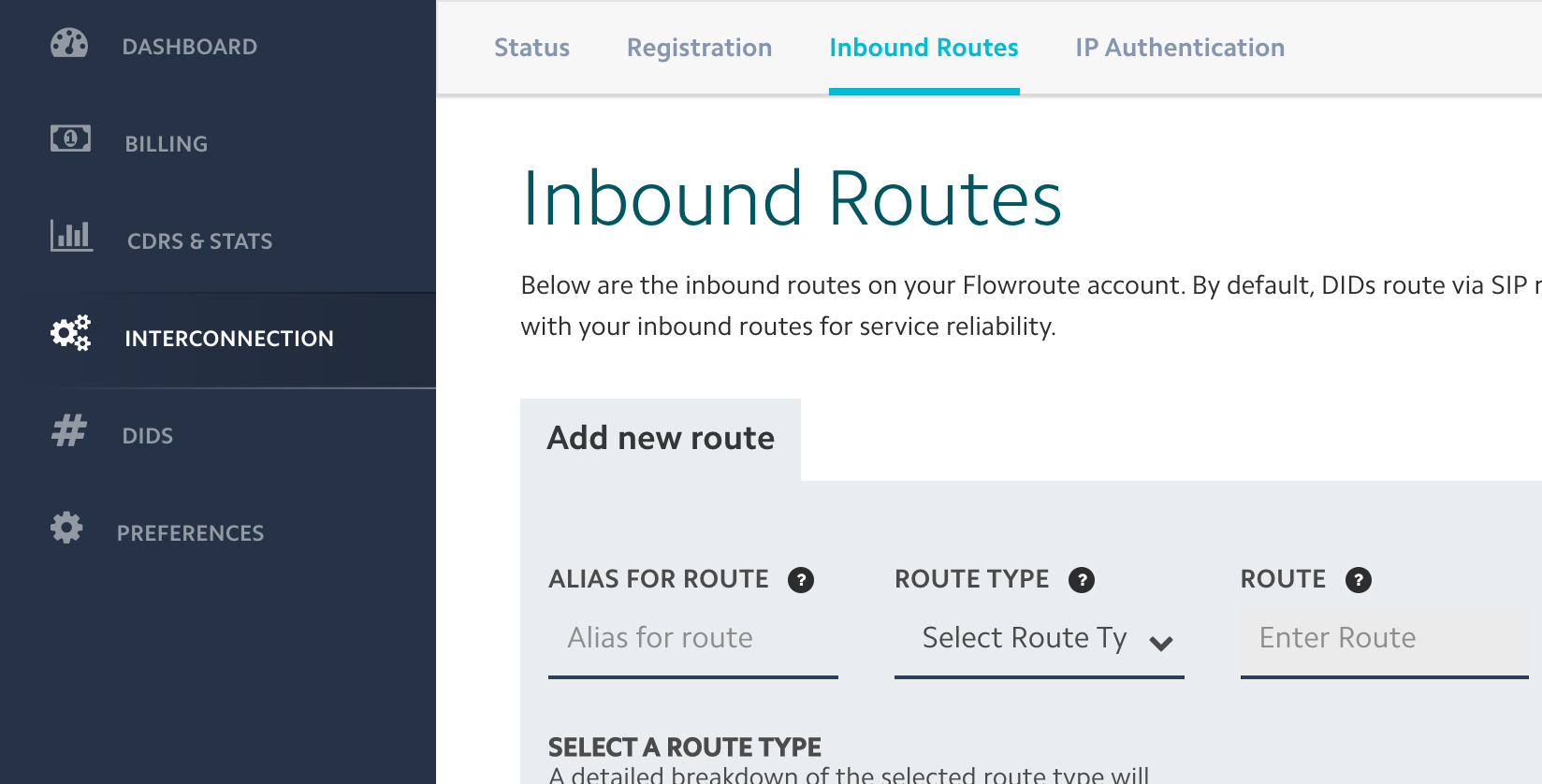
Task: Click help icon next to Alias for Route
Action: (x=801, y=580)
